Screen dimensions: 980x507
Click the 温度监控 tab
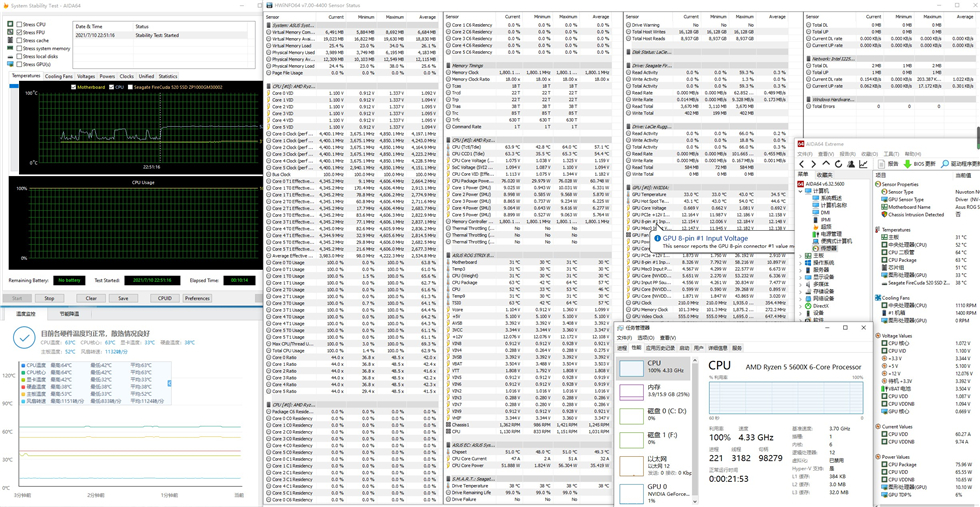coord(28,313)
